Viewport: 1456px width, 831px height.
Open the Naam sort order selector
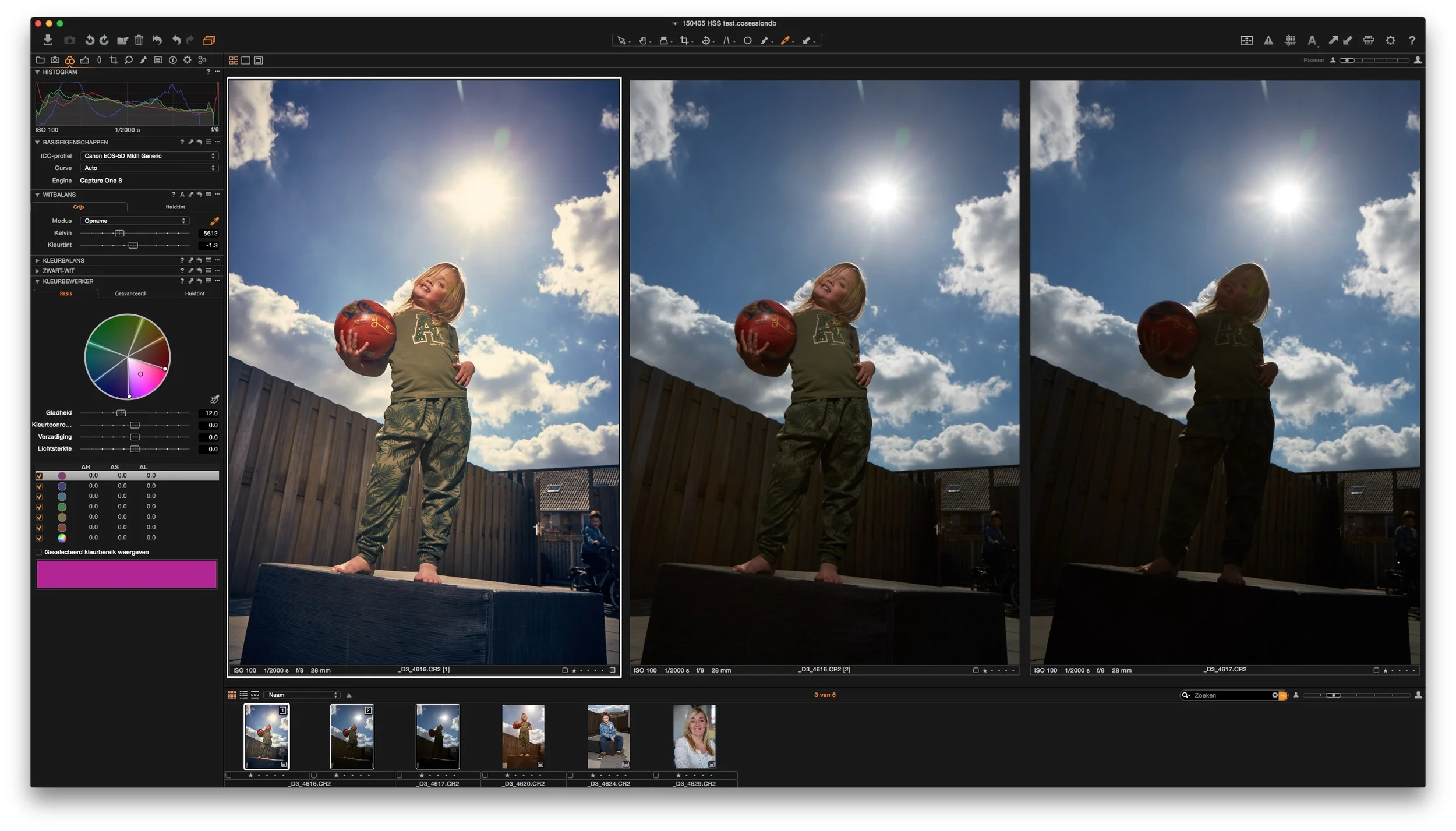tap(301, 695)
